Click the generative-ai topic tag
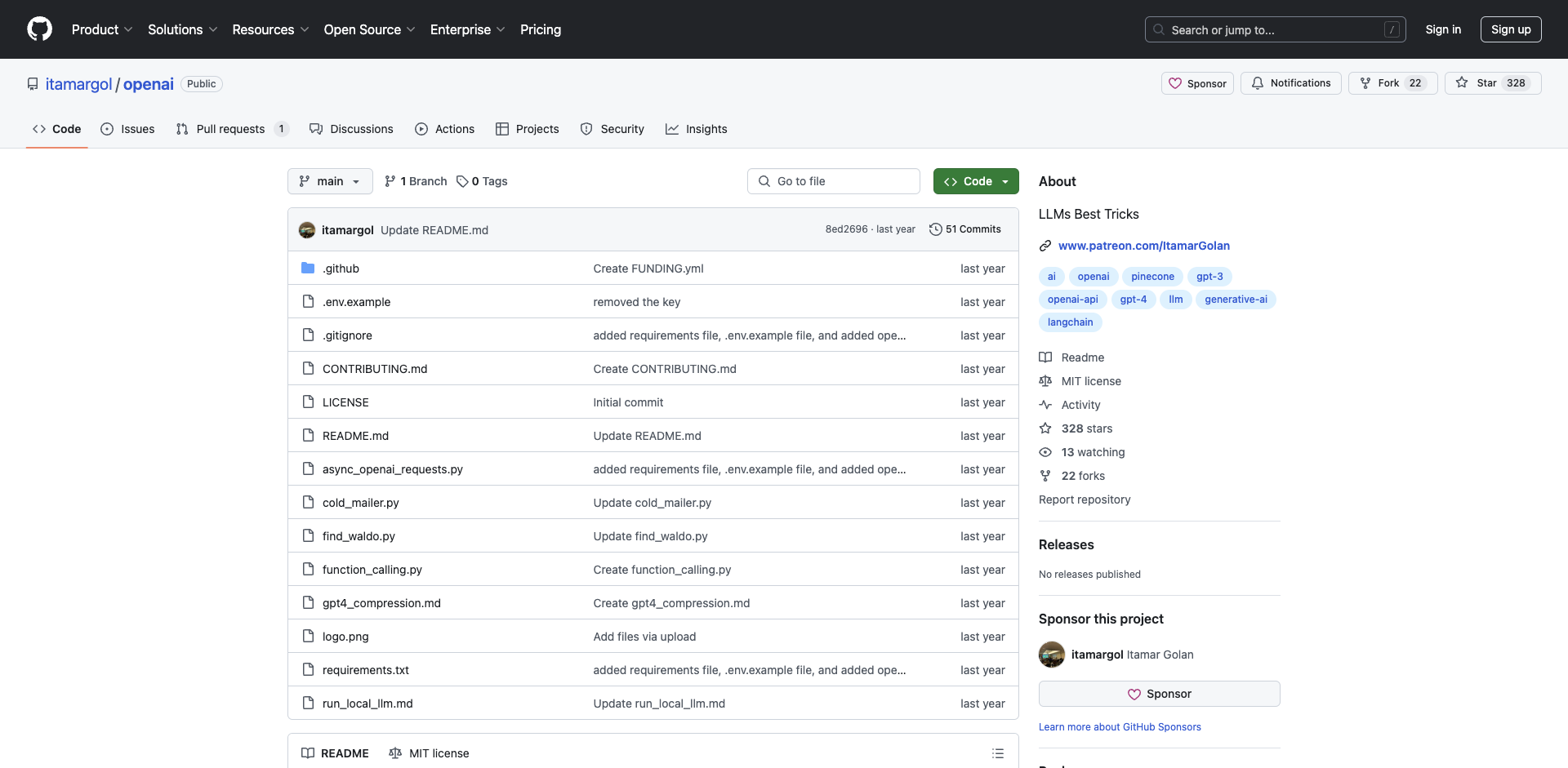1568x768 pixels. click(x=1236, y=300)
